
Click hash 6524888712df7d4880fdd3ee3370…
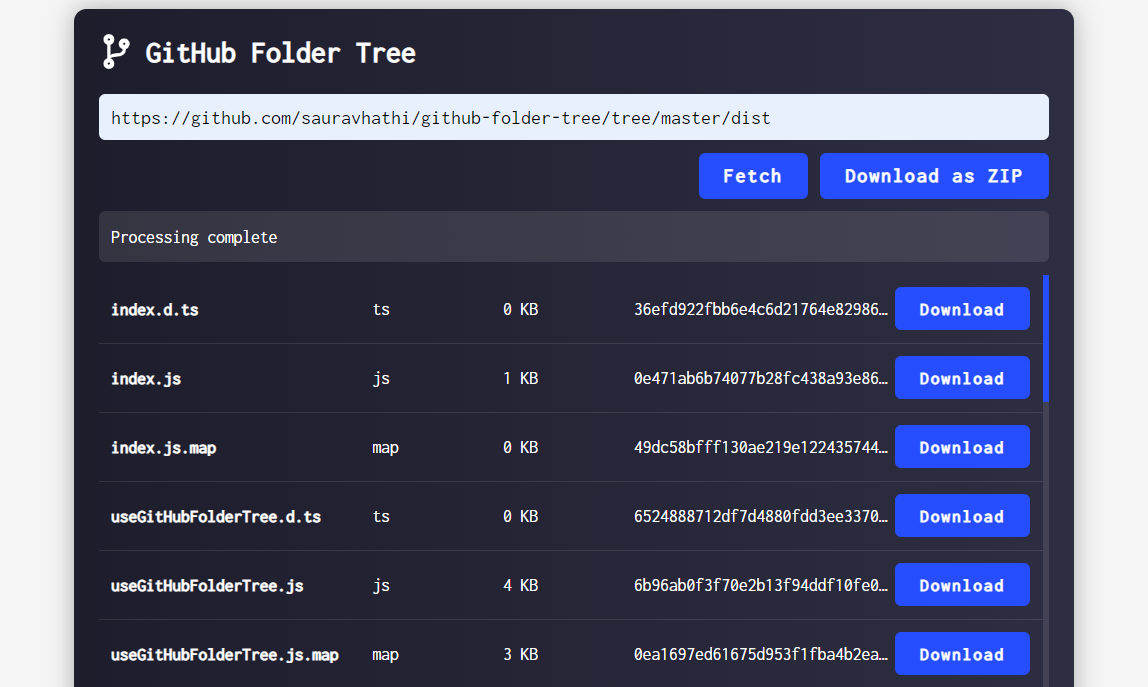761,516
